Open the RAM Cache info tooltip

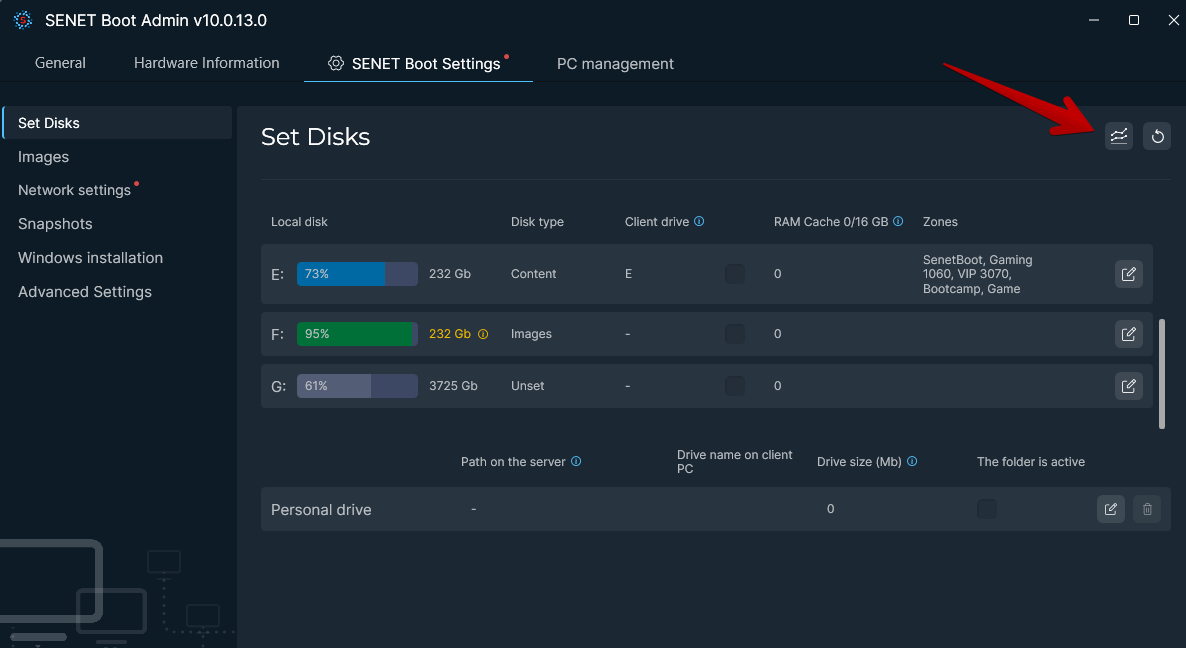(898, 221)
